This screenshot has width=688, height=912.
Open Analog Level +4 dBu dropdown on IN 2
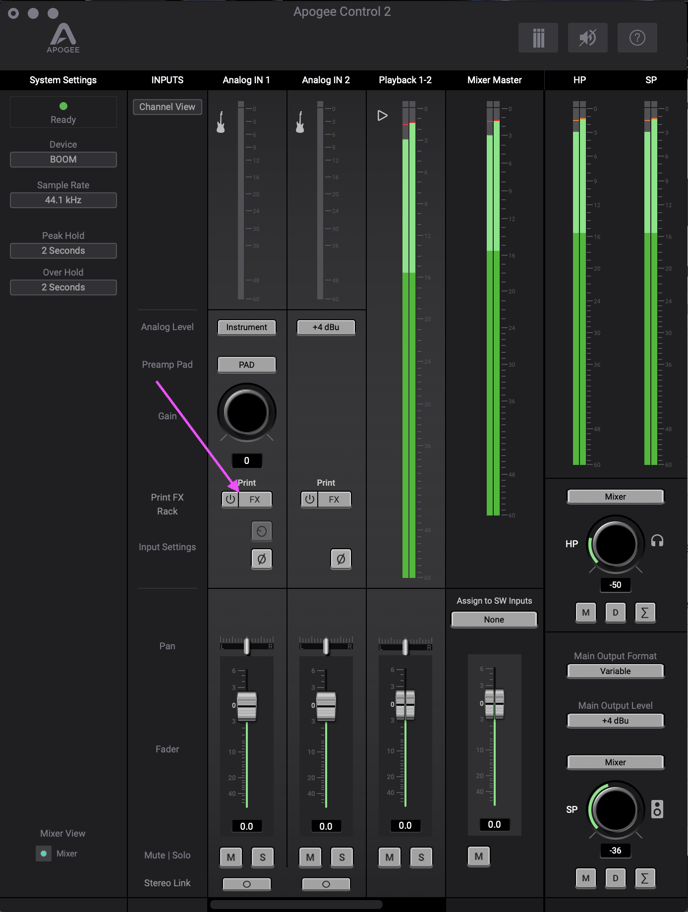326,327
